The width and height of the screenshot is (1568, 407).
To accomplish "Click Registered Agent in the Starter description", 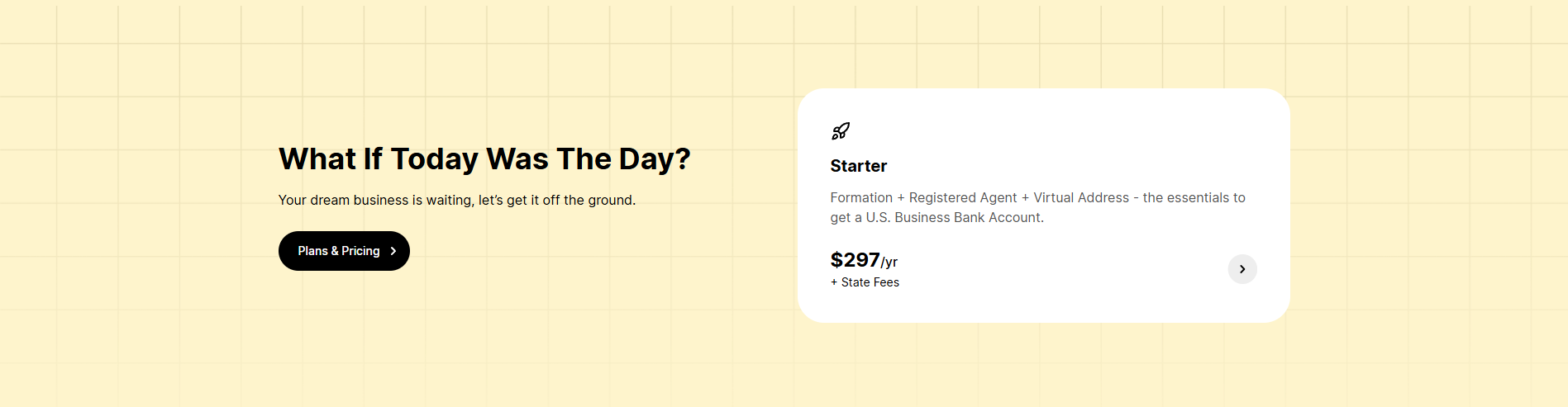I will pyautogui.click(x=963, y=198).
